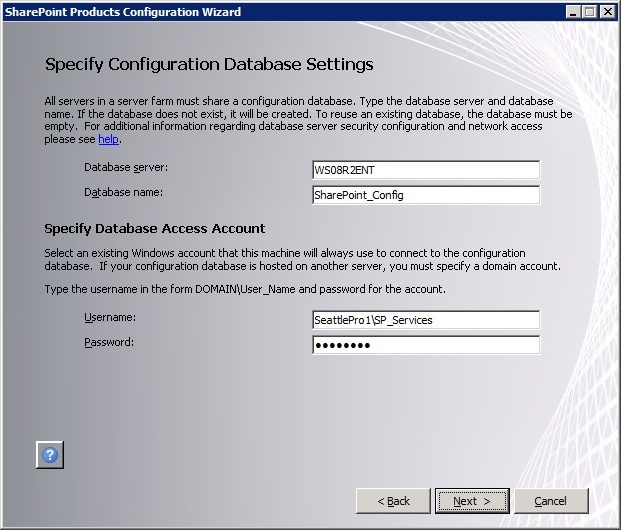Focus the Database name text box
Image resolution: width=621 pixels, height=530 pixels.
(425, 195)
